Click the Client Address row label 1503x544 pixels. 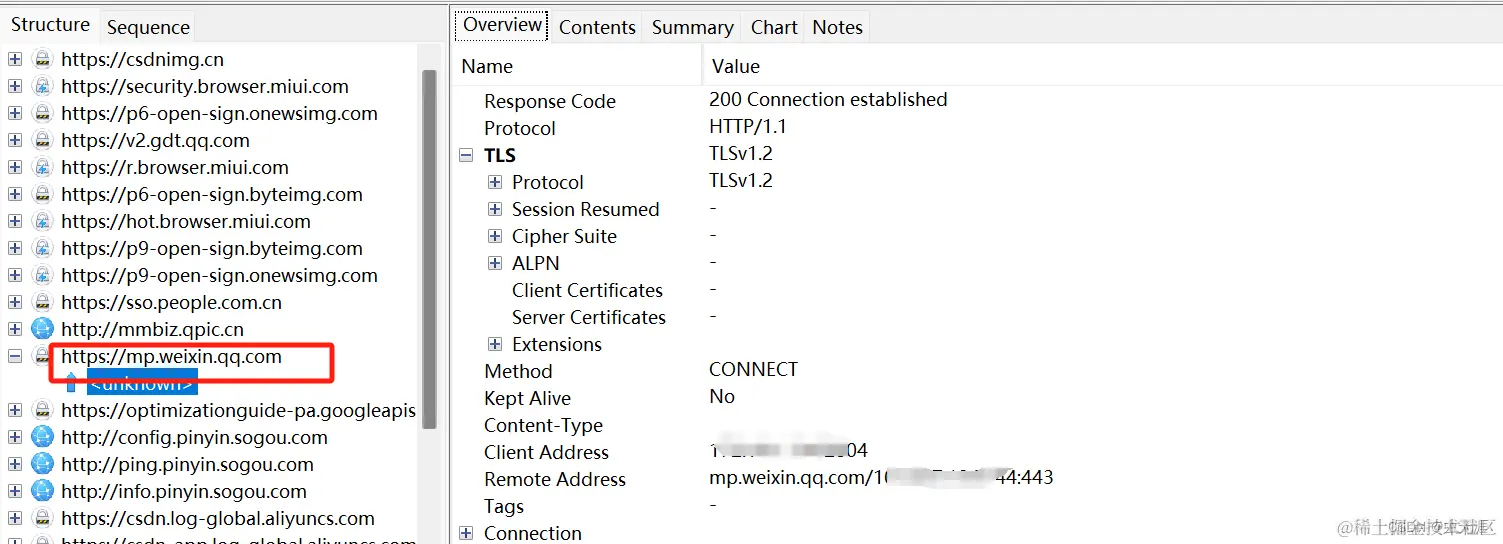pyautogui.click(x=546, y=452)
